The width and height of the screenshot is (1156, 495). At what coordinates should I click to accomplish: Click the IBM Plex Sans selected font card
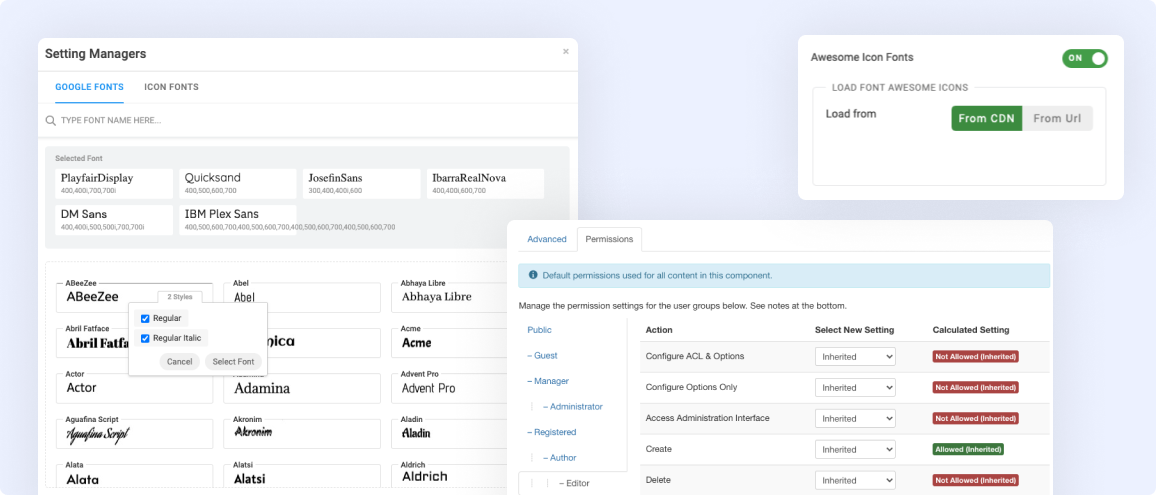tap(238, 220)
